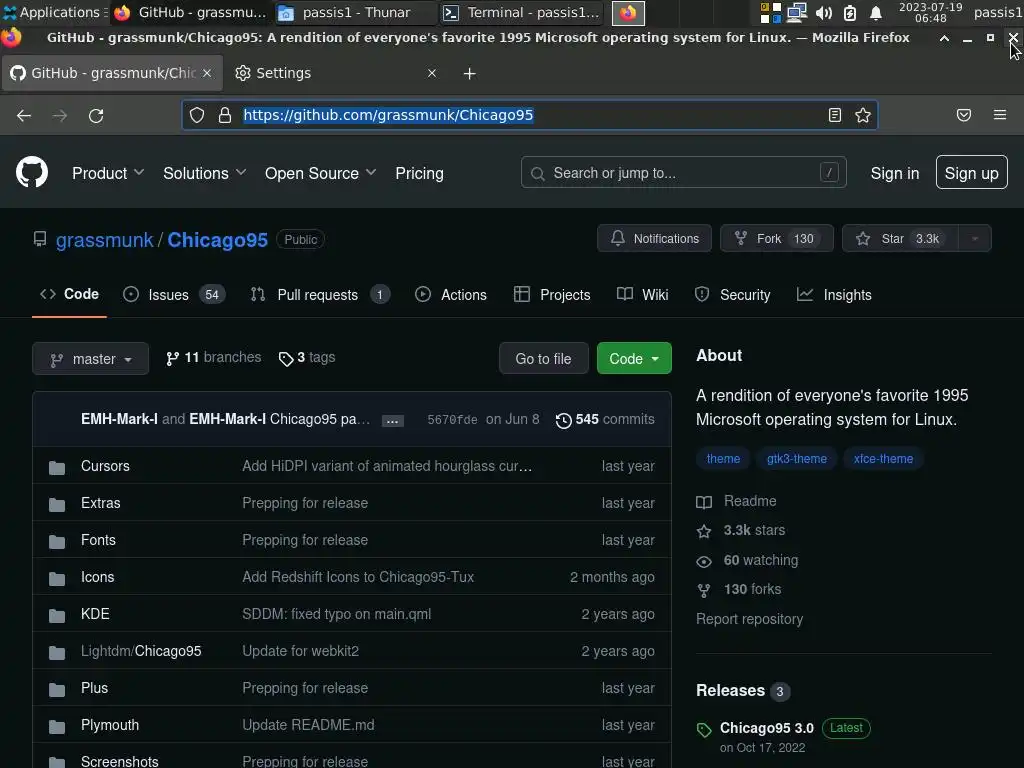1024x768 pixels.
Task: Expand the green Code dropdown button
Action: (x=633, y=359)
